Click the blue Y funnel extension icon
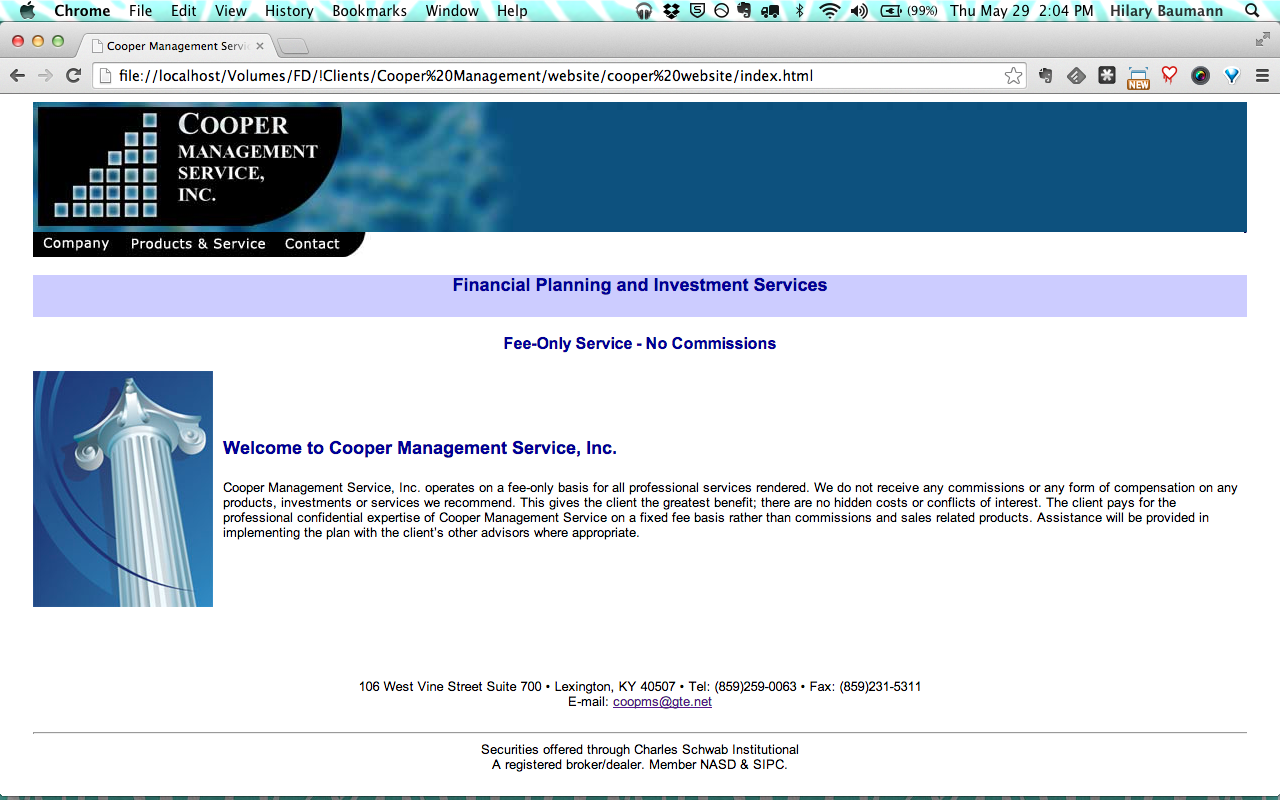Viewport: 1280px width, 800px height. tap(1231, 76)
